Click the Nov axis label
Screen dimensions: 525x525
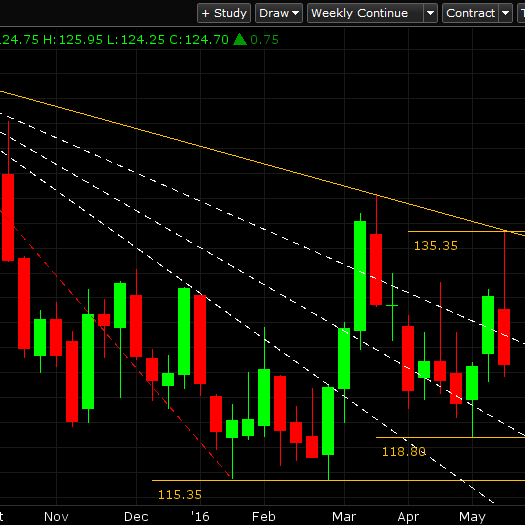(x=56, y=516)
